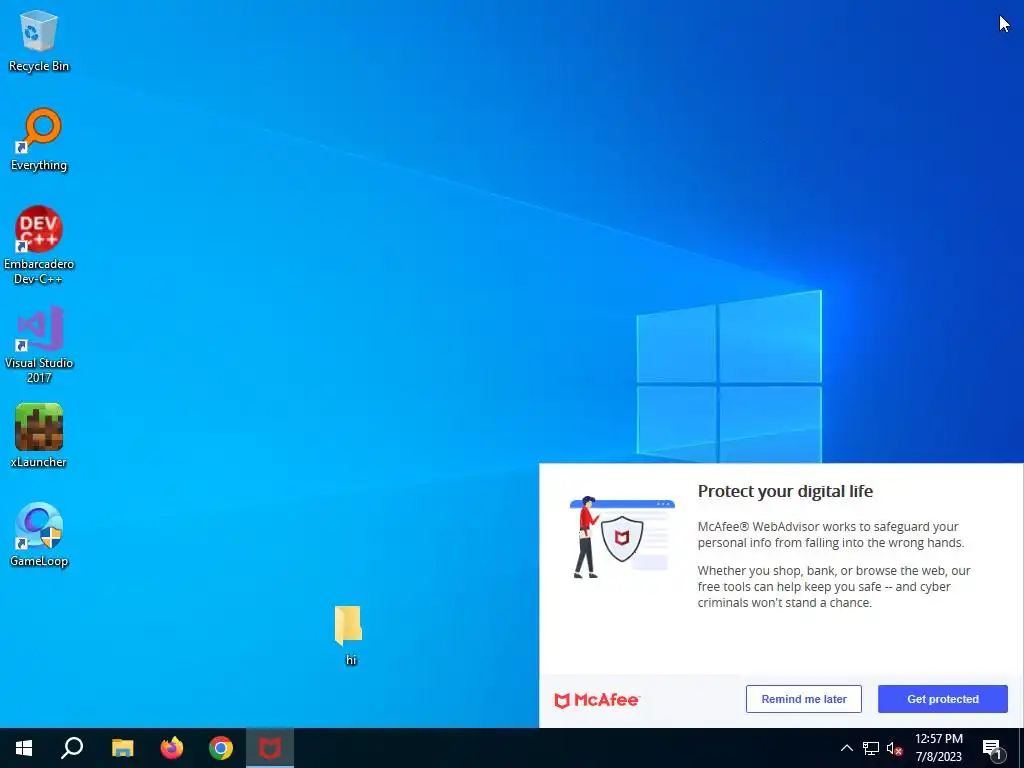Open the clock showing 12:57 PM
The image size is (1024, 768).
(938, 739)
